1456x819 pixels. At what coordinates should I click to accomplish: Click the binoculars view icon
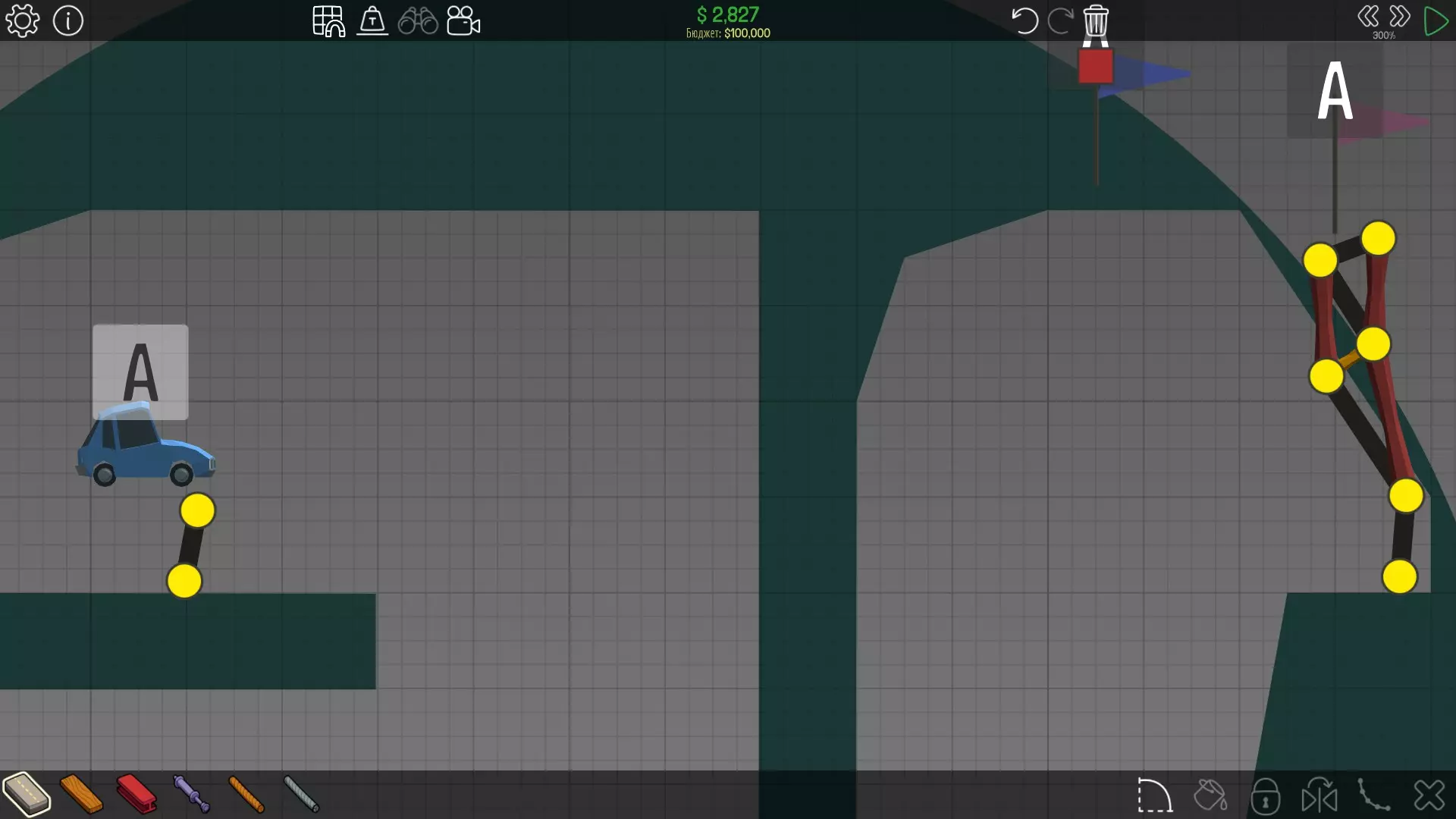418,20
